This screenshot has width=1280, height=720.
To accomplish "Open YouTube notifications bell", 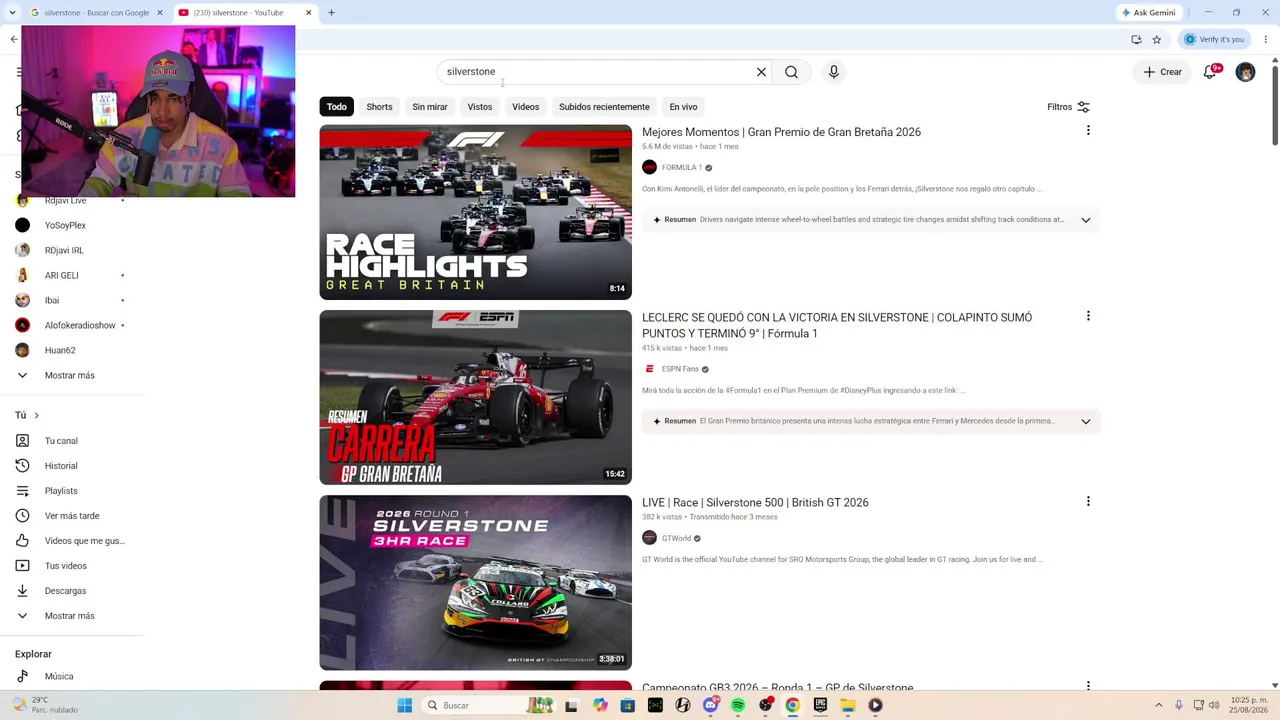I will (x=1210, y=72).
